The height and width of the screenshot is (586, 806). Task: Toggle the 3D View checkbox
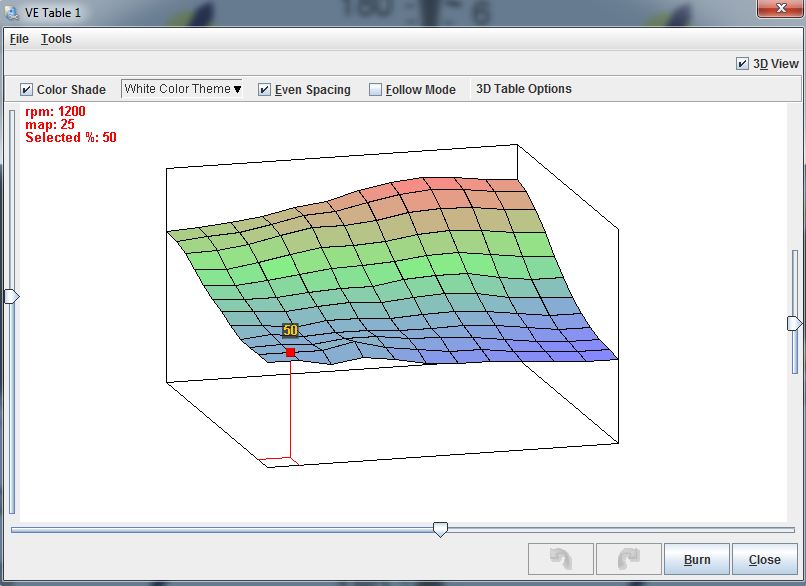(742, 63)
